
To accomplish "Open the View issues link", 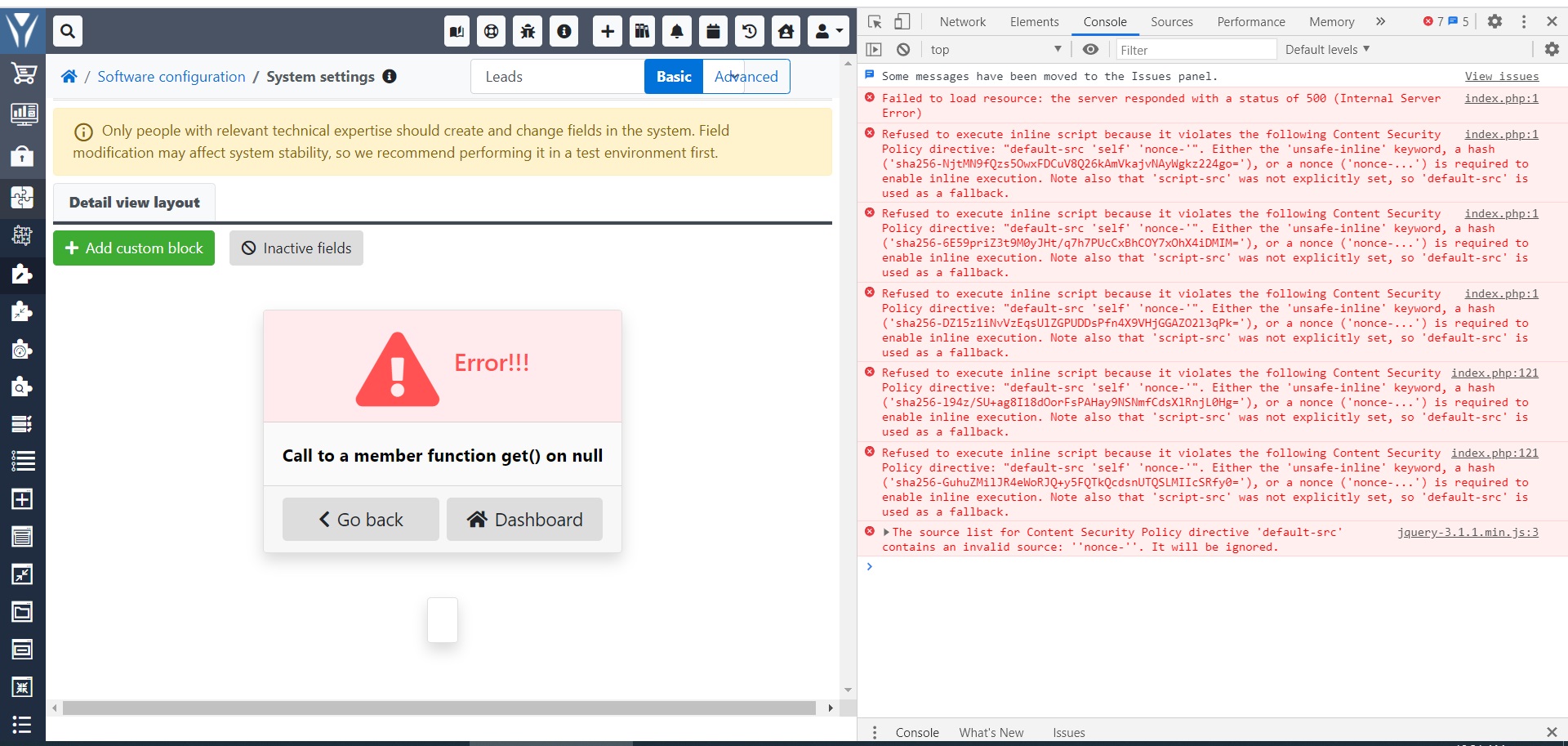I will point(1502,76).
